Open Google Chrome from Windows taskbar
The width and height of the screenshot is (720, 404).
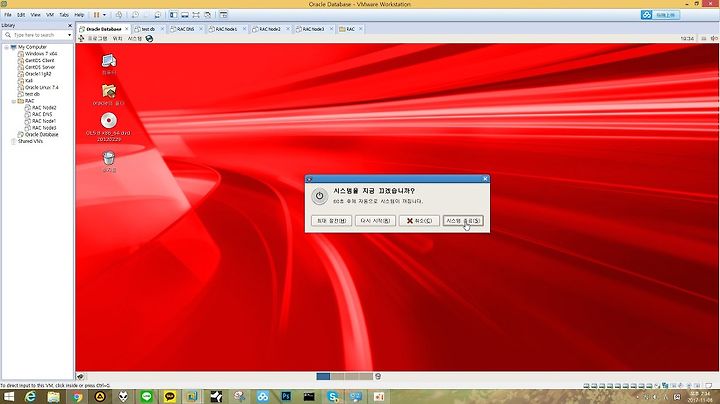(77, 397)
